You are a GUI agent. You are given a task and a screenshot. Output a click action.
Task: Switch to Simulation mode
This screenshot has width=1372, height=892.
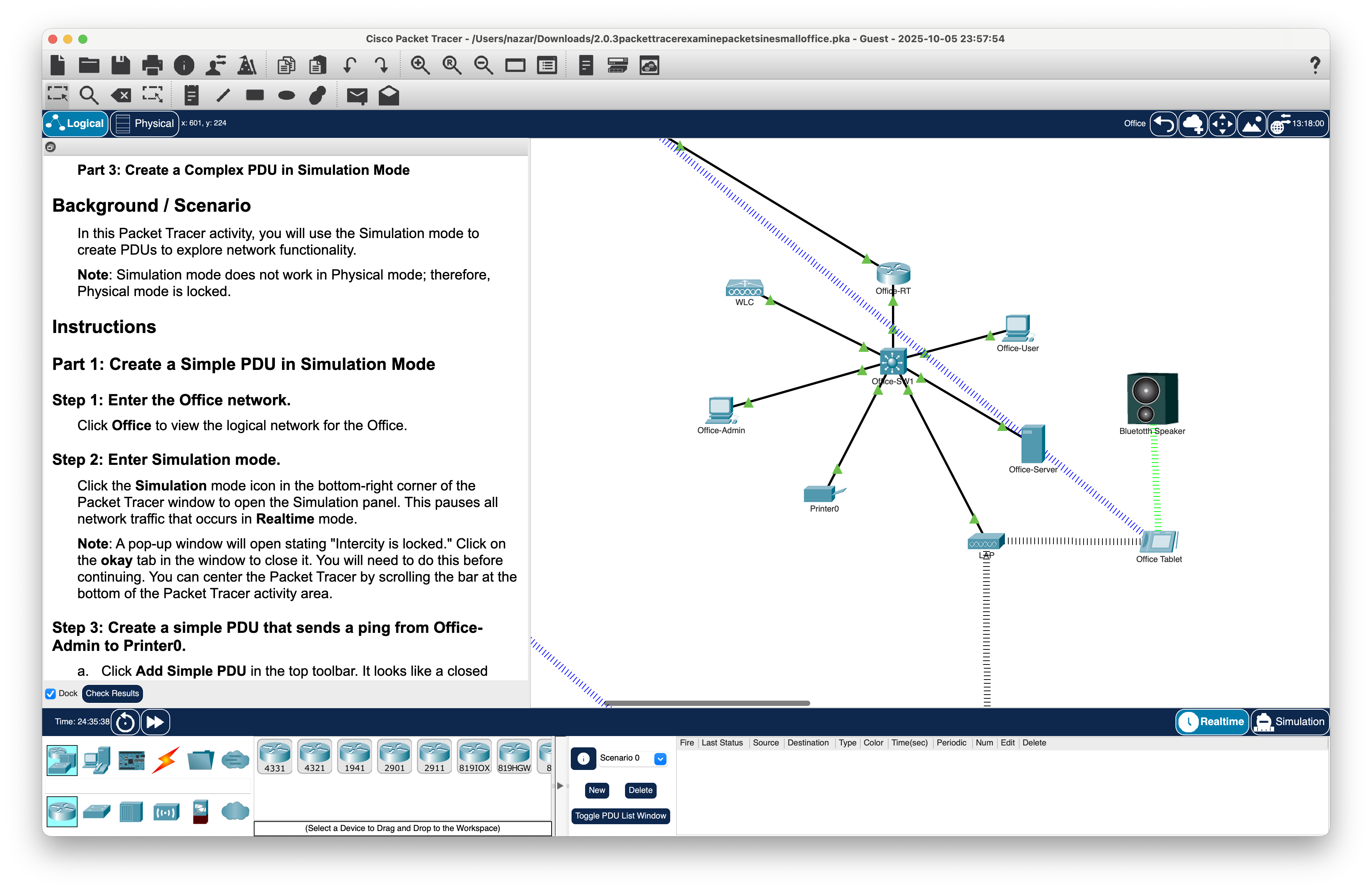(1290, 721)
